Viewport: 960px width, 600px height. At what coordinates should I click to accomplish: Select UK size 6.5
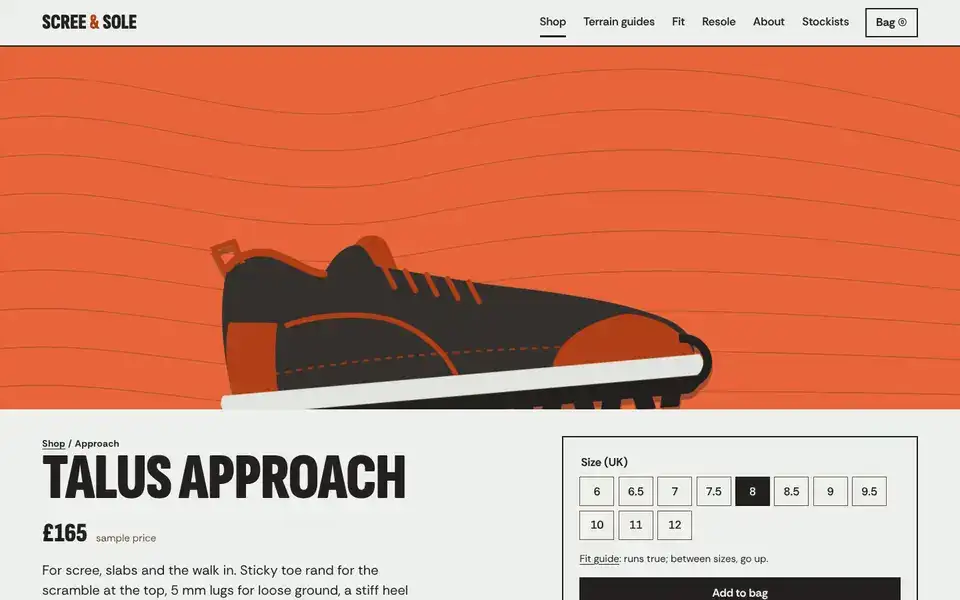click(636, 491)
